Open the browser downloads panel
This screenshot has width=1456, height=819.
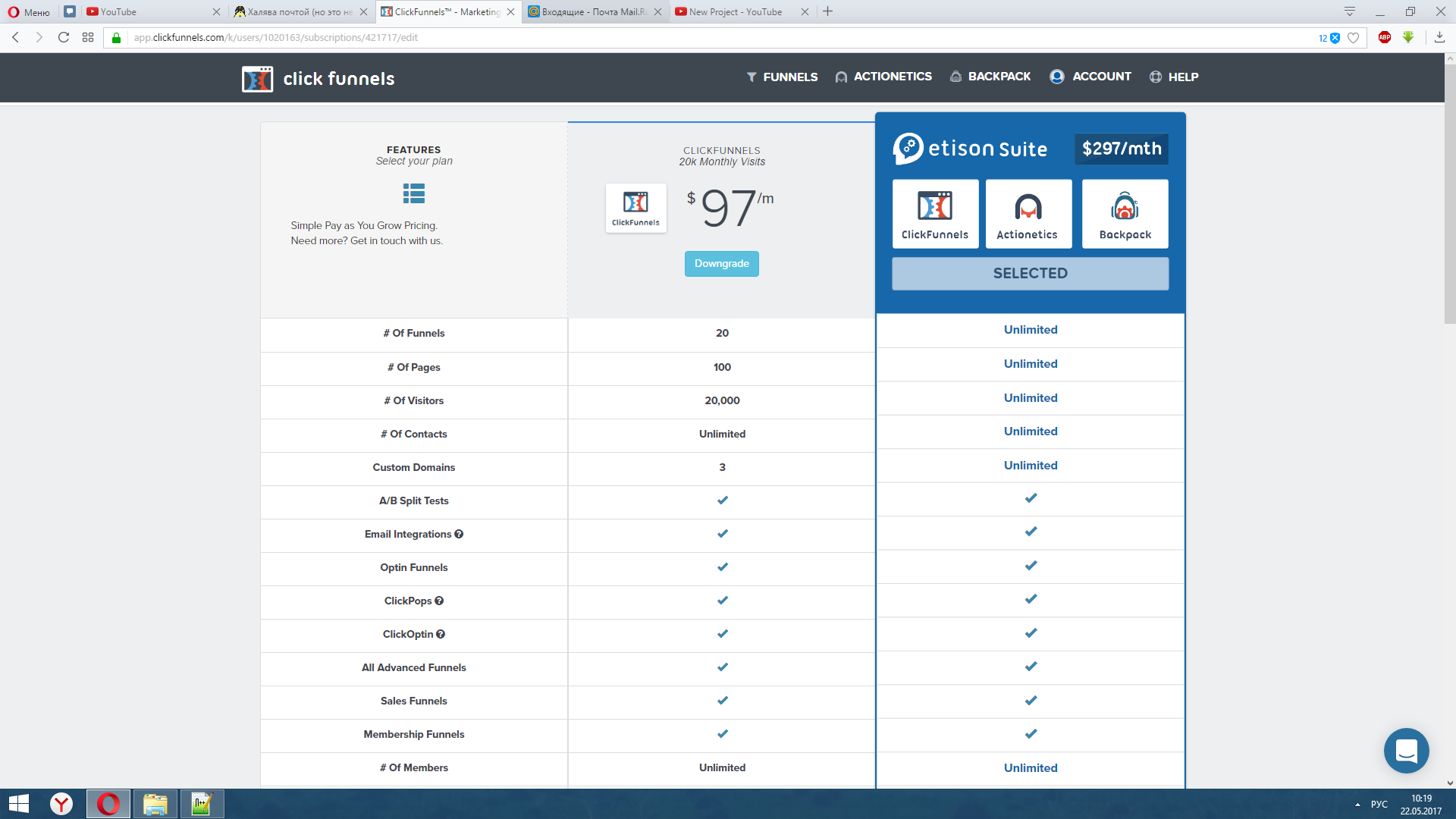[x=1439, y=37]
